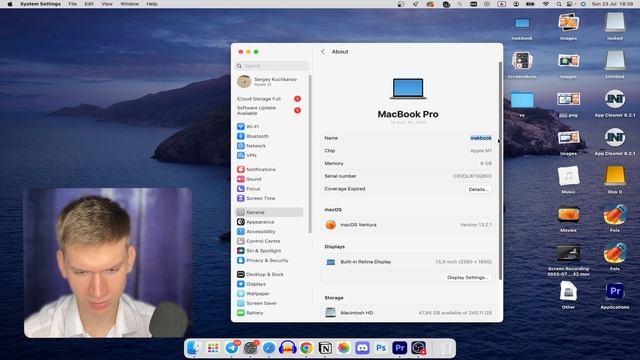Screen dimensions: 640x360
Task: Open Notifications settings pane
Action: [256, 169]
